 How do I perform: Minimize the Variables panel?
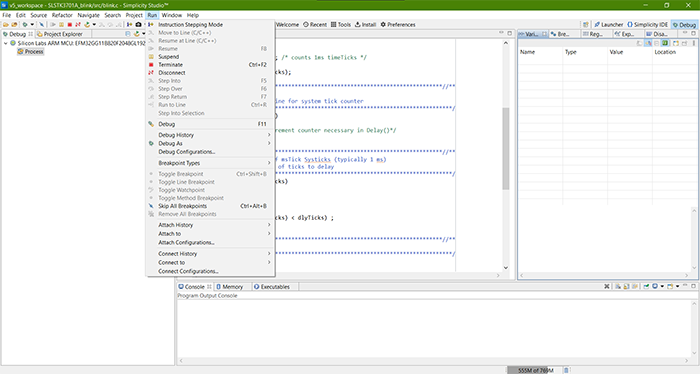(685, 33)
